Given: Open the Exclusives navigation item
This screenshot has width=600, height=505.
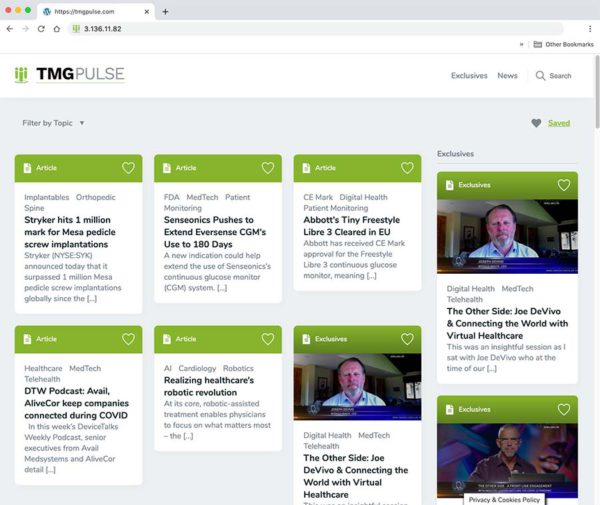Looking at the screenshot, I should point(469,76).
